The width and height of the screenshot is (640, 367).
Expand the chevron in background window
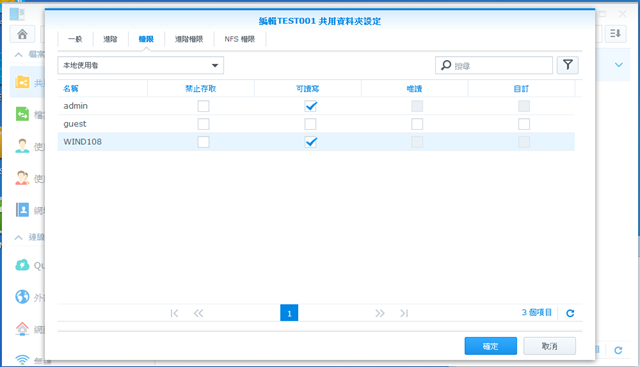coord(619,65)
